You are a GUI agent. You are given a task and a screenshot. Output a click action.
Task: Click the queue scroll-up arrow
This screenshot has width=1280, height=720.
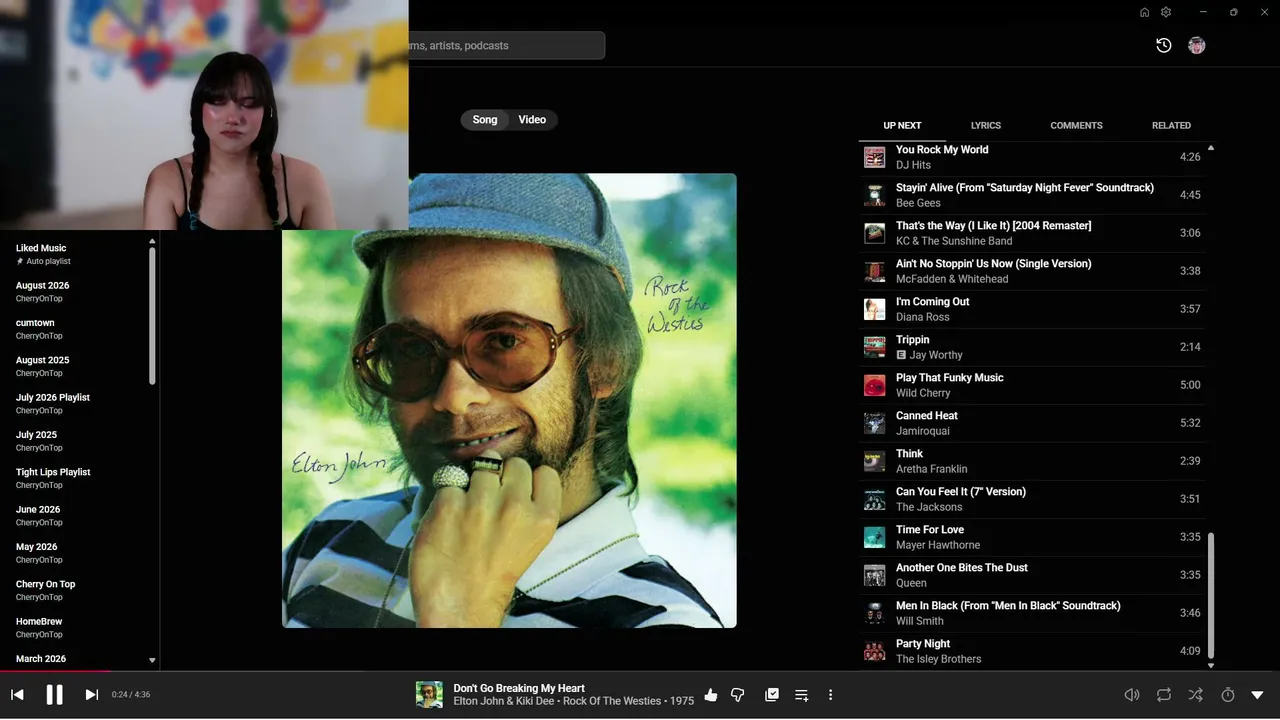[1211, 148]
